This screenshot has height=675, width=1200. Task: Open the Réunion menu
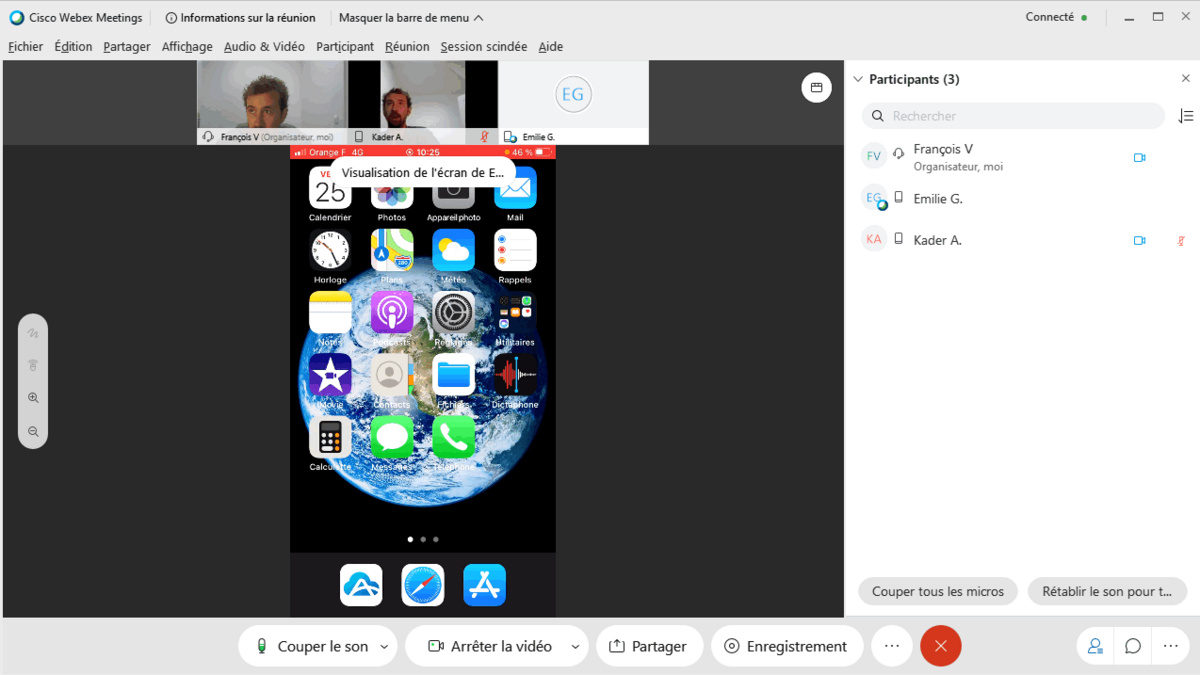[x=407, y=47]
